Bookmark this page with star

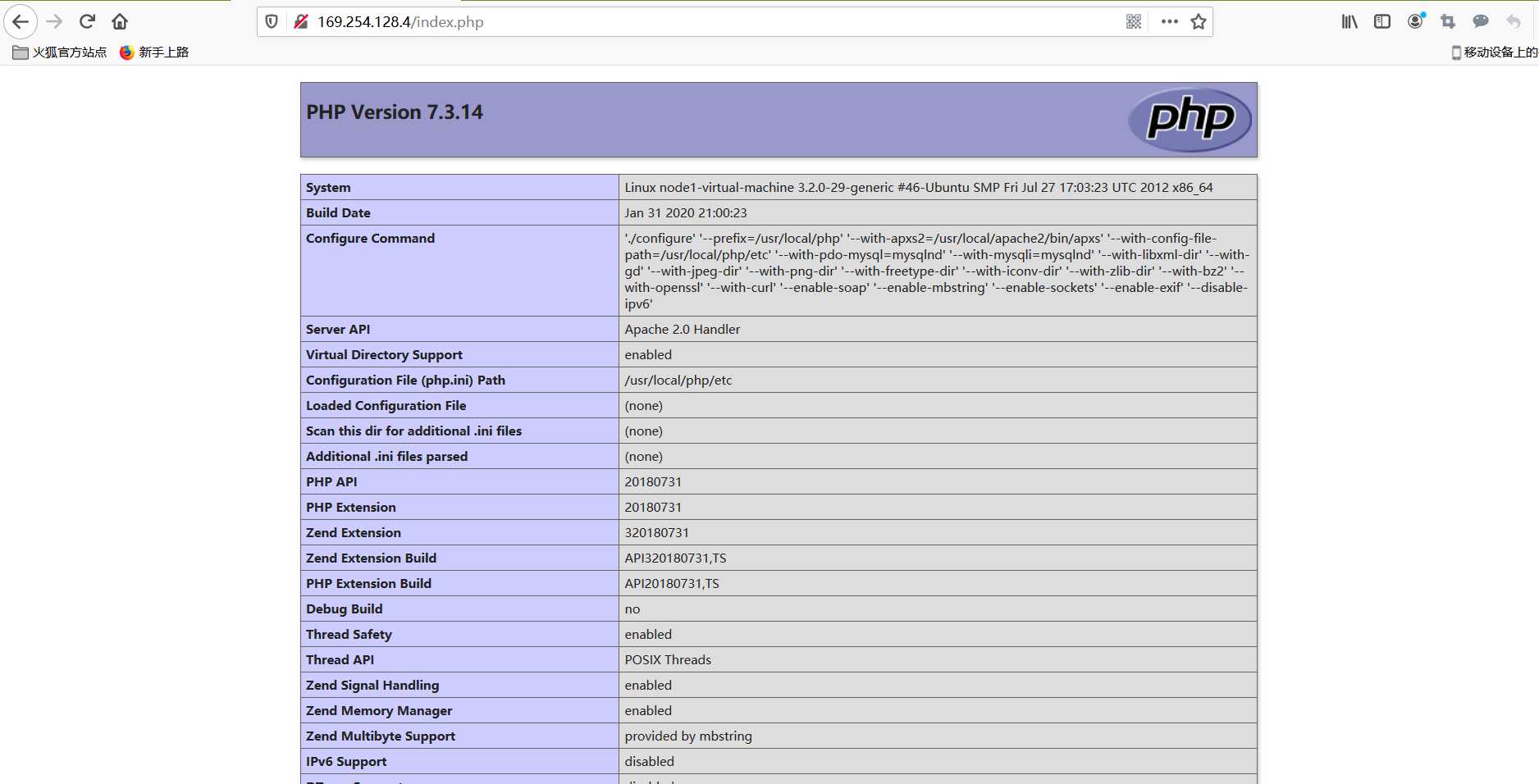tap(1199, 21)
